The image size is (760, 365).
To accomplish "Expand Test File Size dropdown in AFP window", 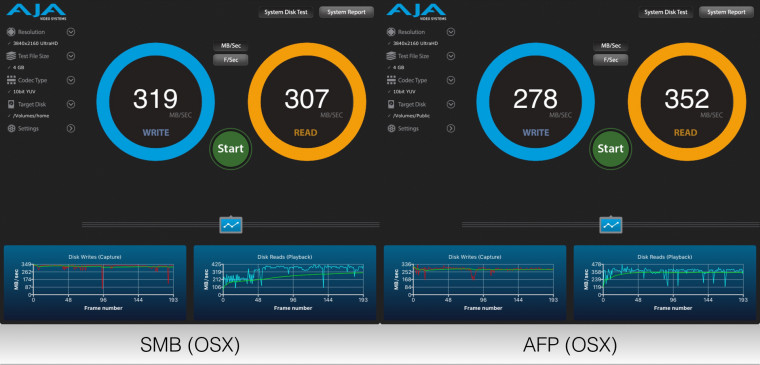I will pyautogui.click(x=451, y=56).
